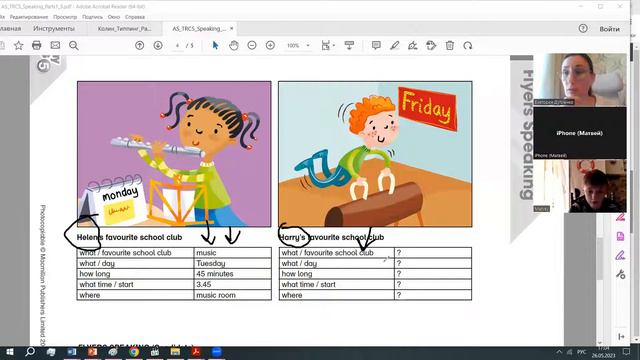Activate the selection arrow tool
This screenshot has height=360, width=640.
point(215,45)
